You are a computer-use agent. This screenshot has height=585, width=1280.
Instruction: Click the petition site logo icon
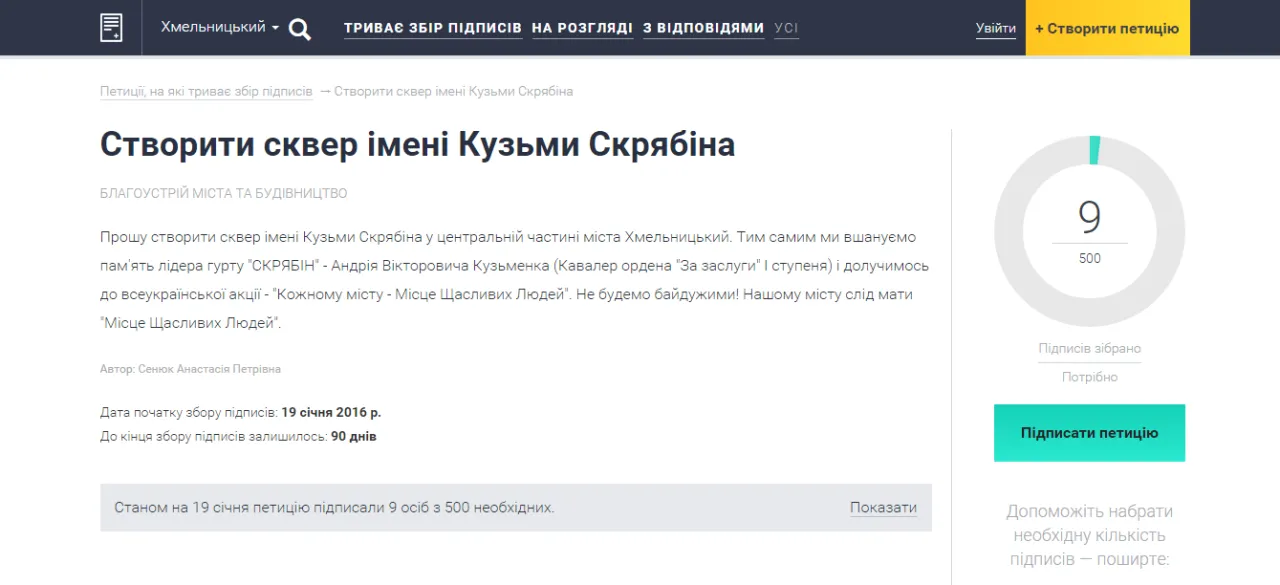point(111,27)
